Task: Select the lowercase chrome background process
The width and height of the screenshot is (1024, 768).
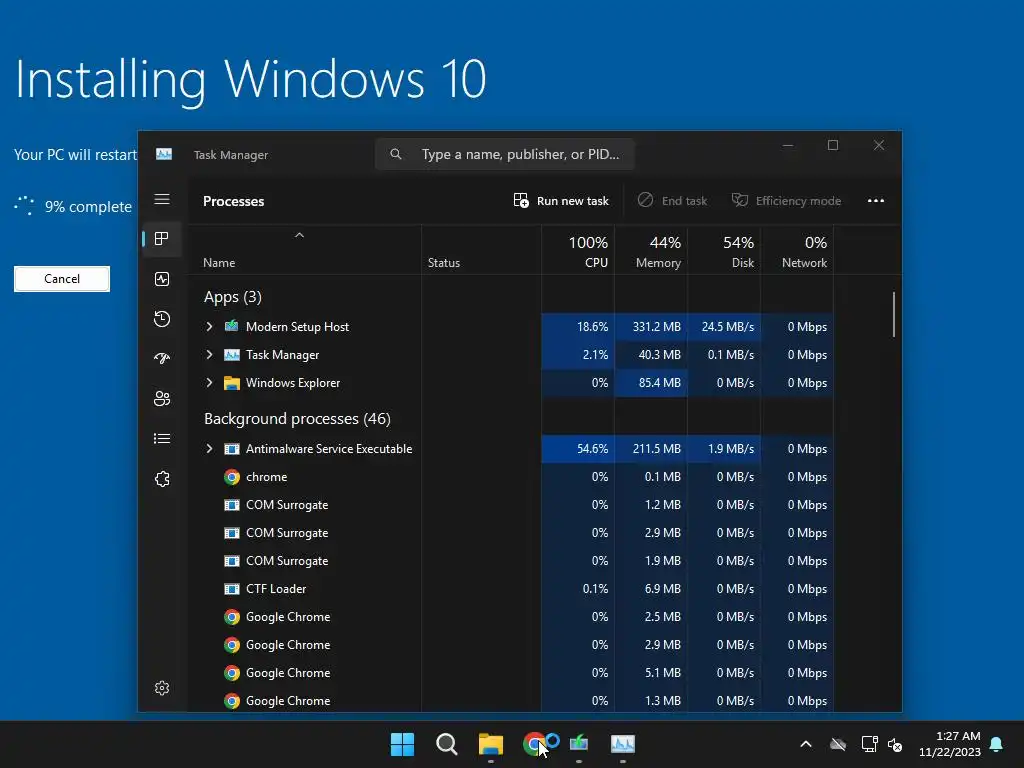Action: (511, 477)
